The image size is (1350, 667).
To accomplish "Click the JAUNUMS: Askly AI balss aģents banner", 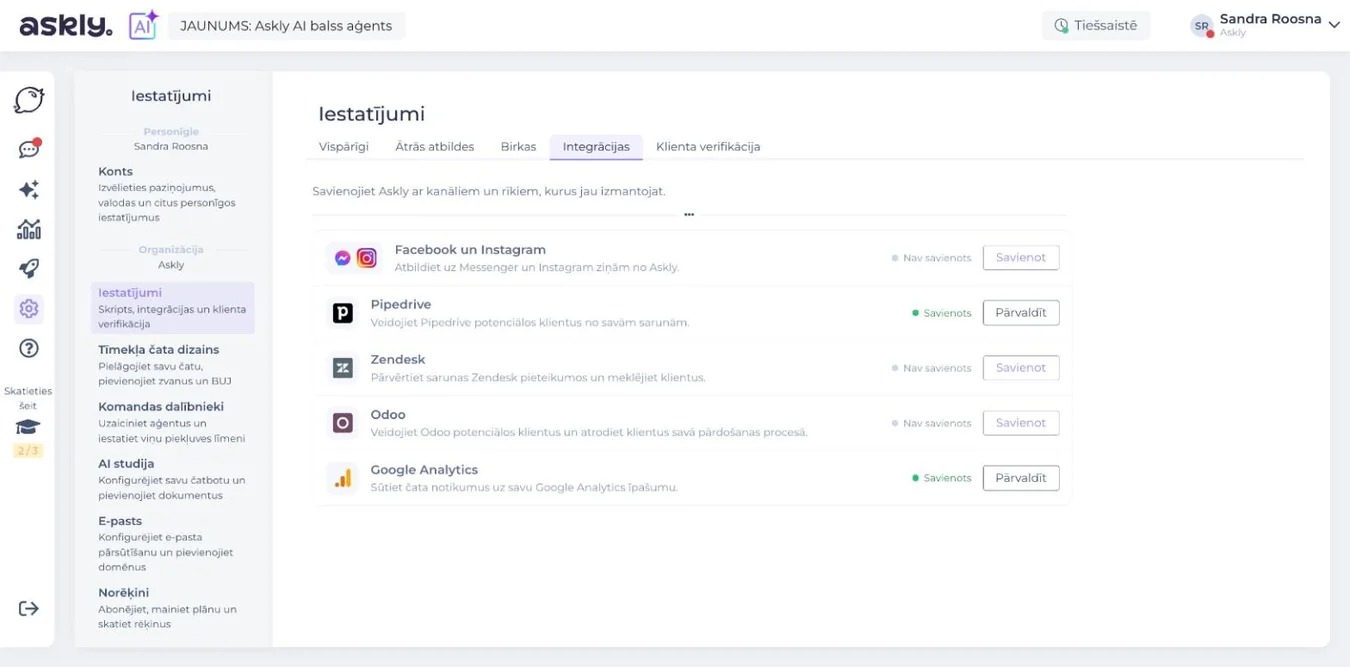I will click(x=286, y=26).
